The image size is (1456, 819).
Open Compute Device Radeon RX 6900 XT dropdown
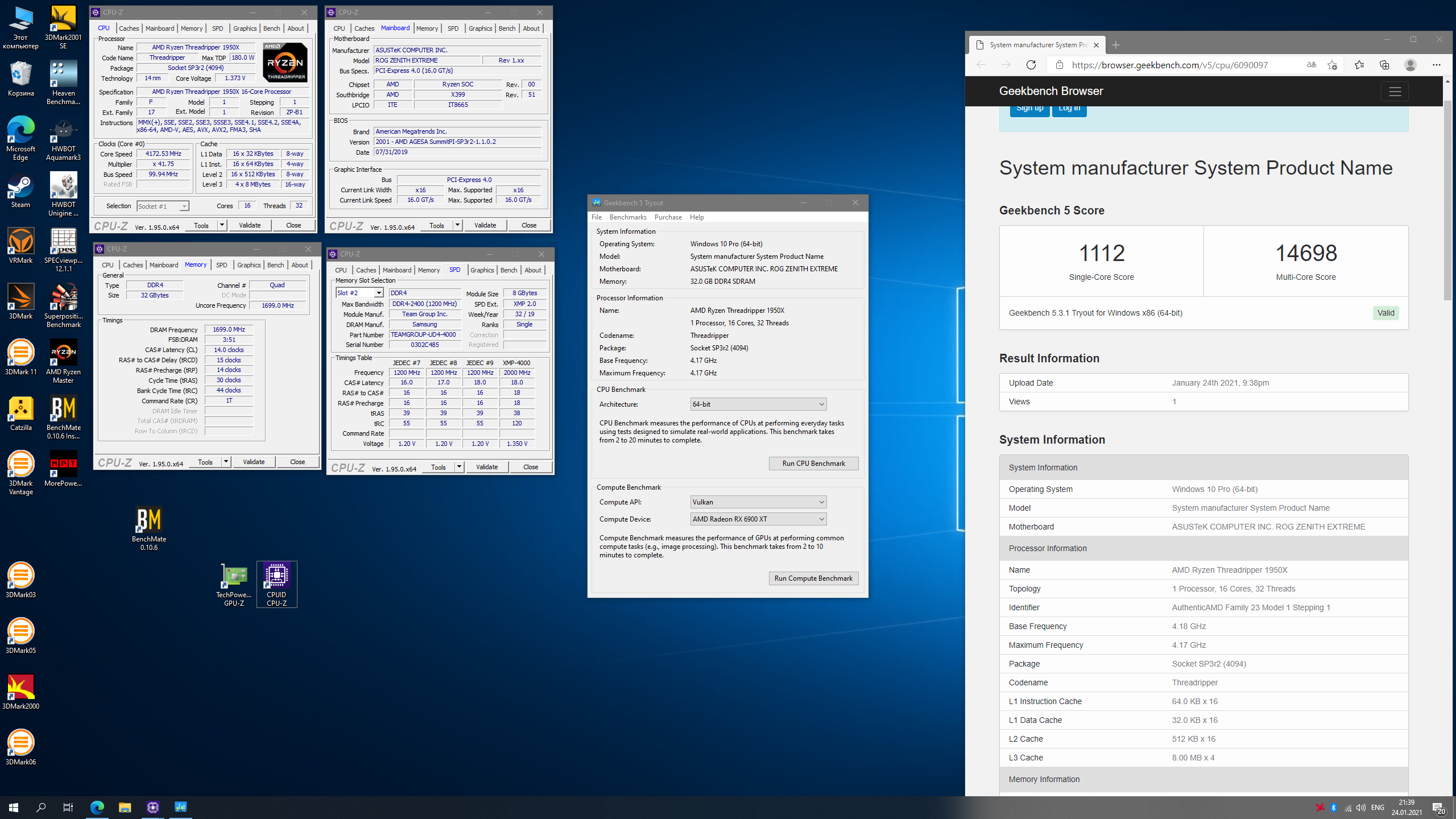coord(758,519)
